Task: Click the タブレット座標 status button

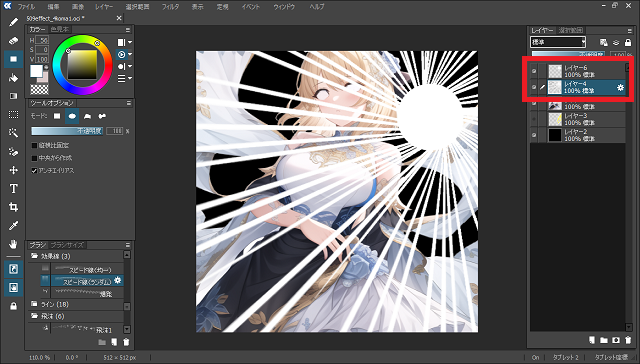Action: 611,357
